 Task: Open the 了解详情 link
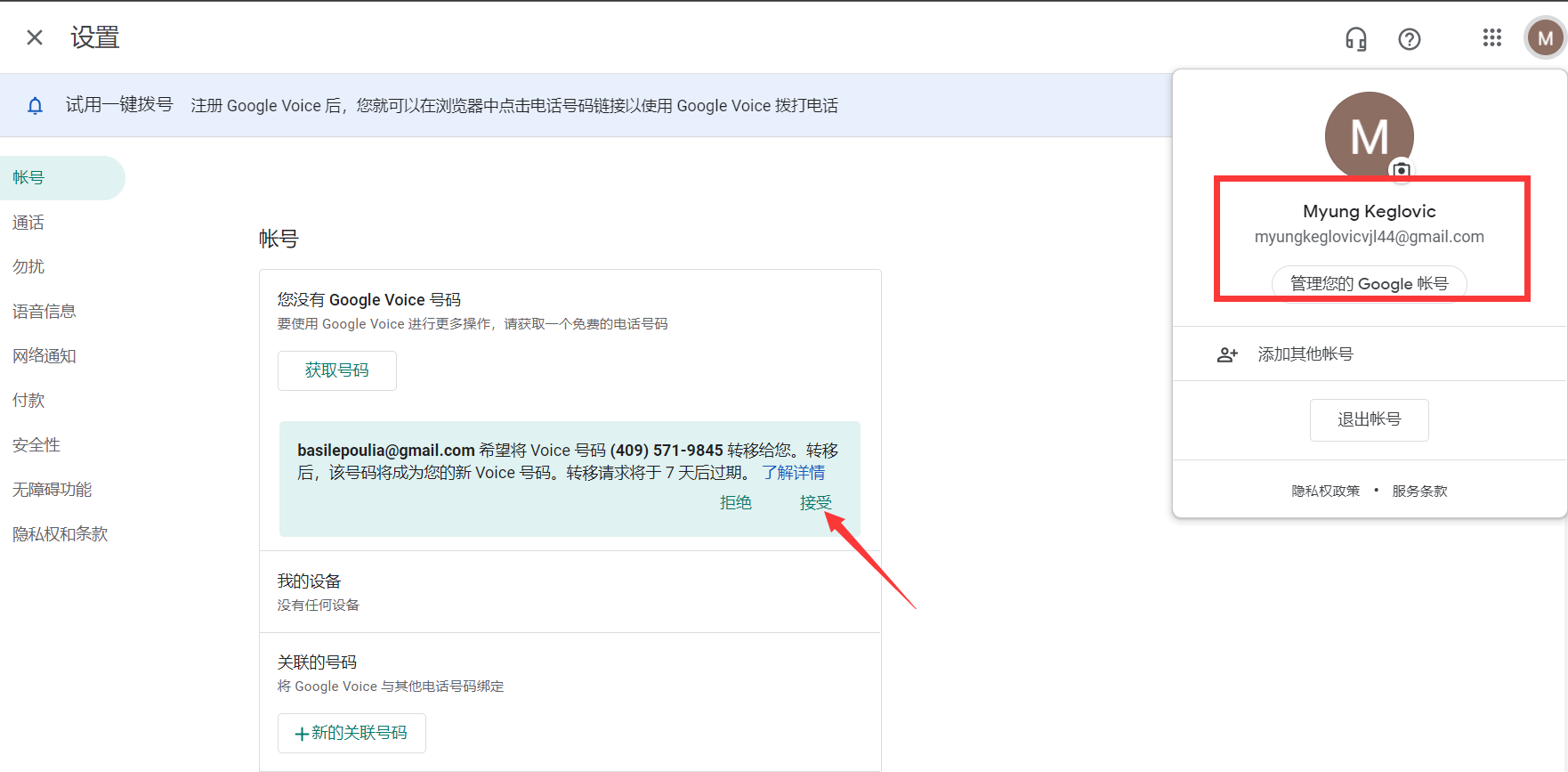[x=794, y=473]
